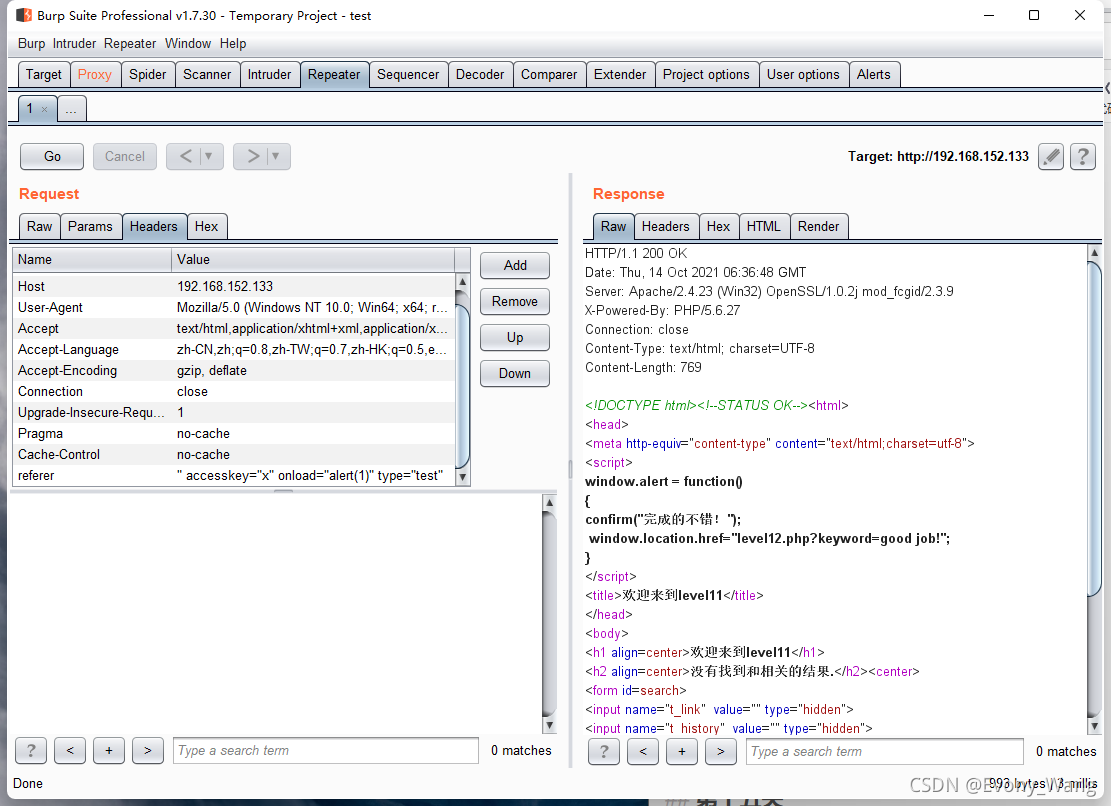Send the request with Go button

52,157
